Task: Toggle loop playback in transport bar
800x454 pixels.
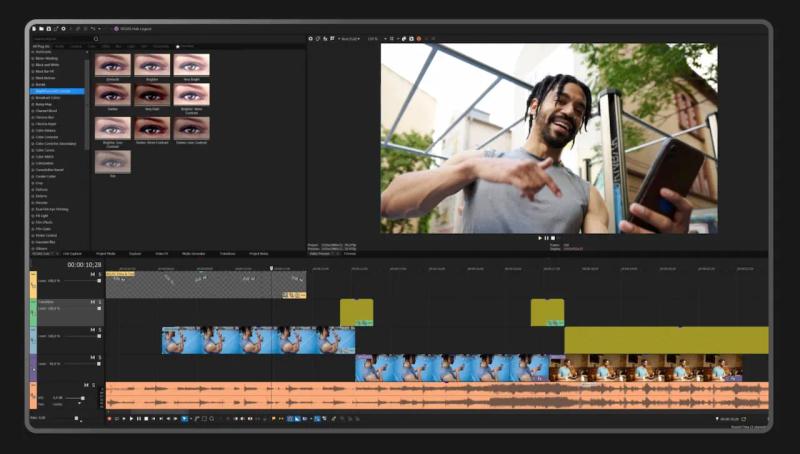Action: [x=116, y=418]
